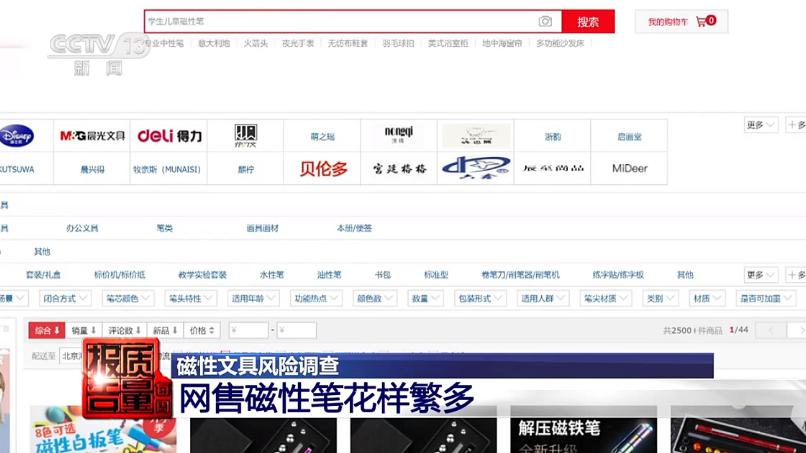Viewport: 806px width, 453px height.
Task: Open the 画具画材 category
Action: point(262,228)
